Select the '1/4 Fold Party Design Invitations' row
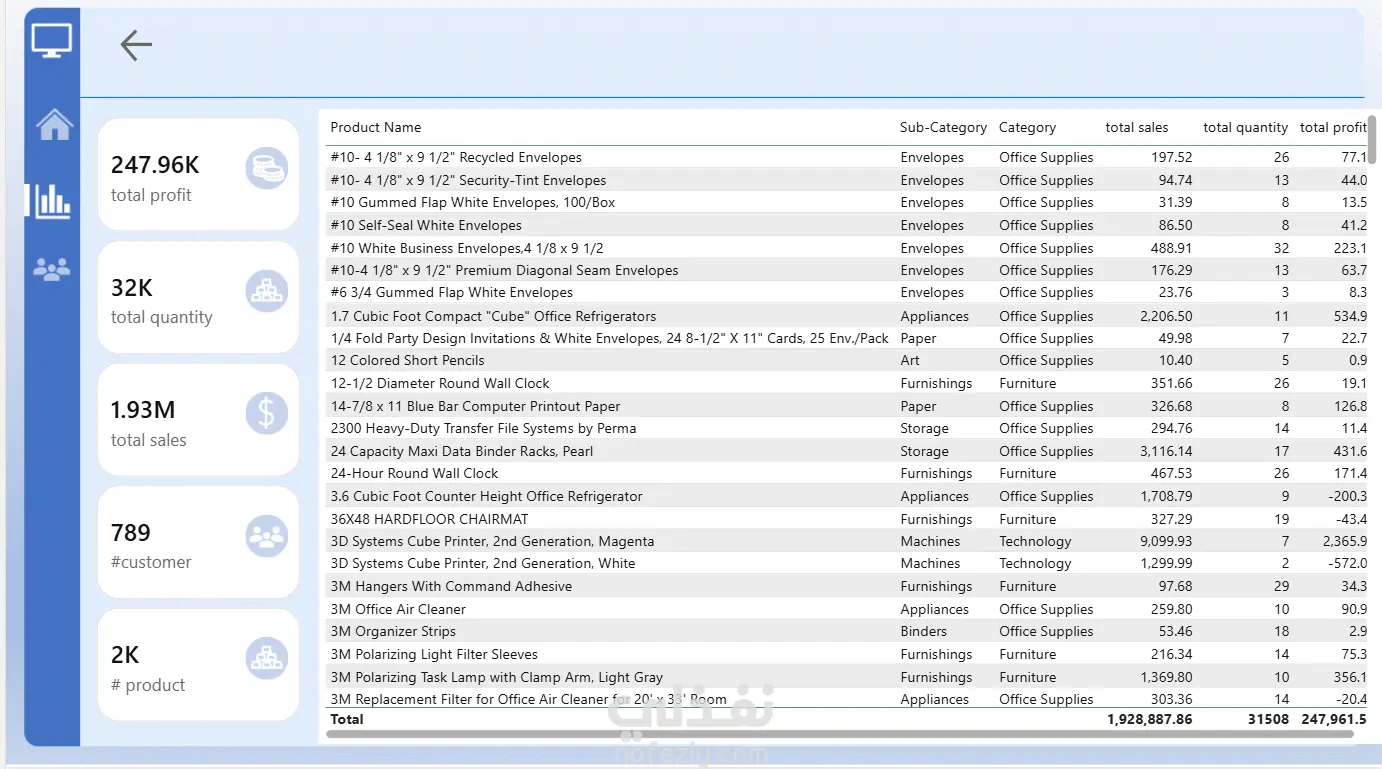1382x769 pixels. 848,338
